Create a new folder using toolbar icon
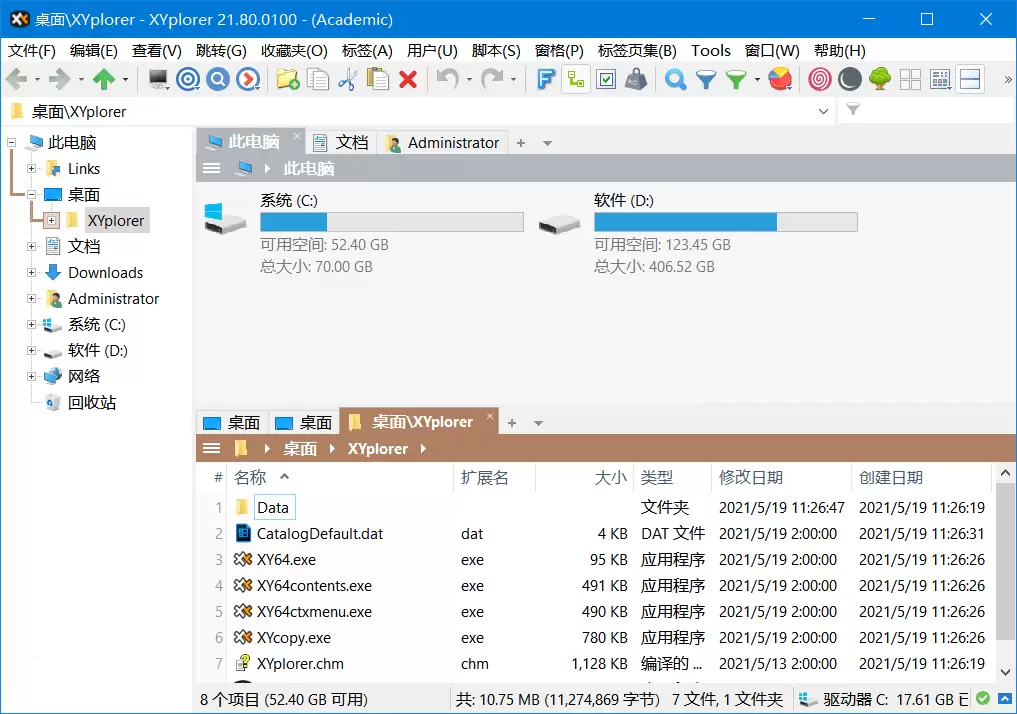Image resolution: width=1017 pixels, height=714 pixels. (287, 78)
